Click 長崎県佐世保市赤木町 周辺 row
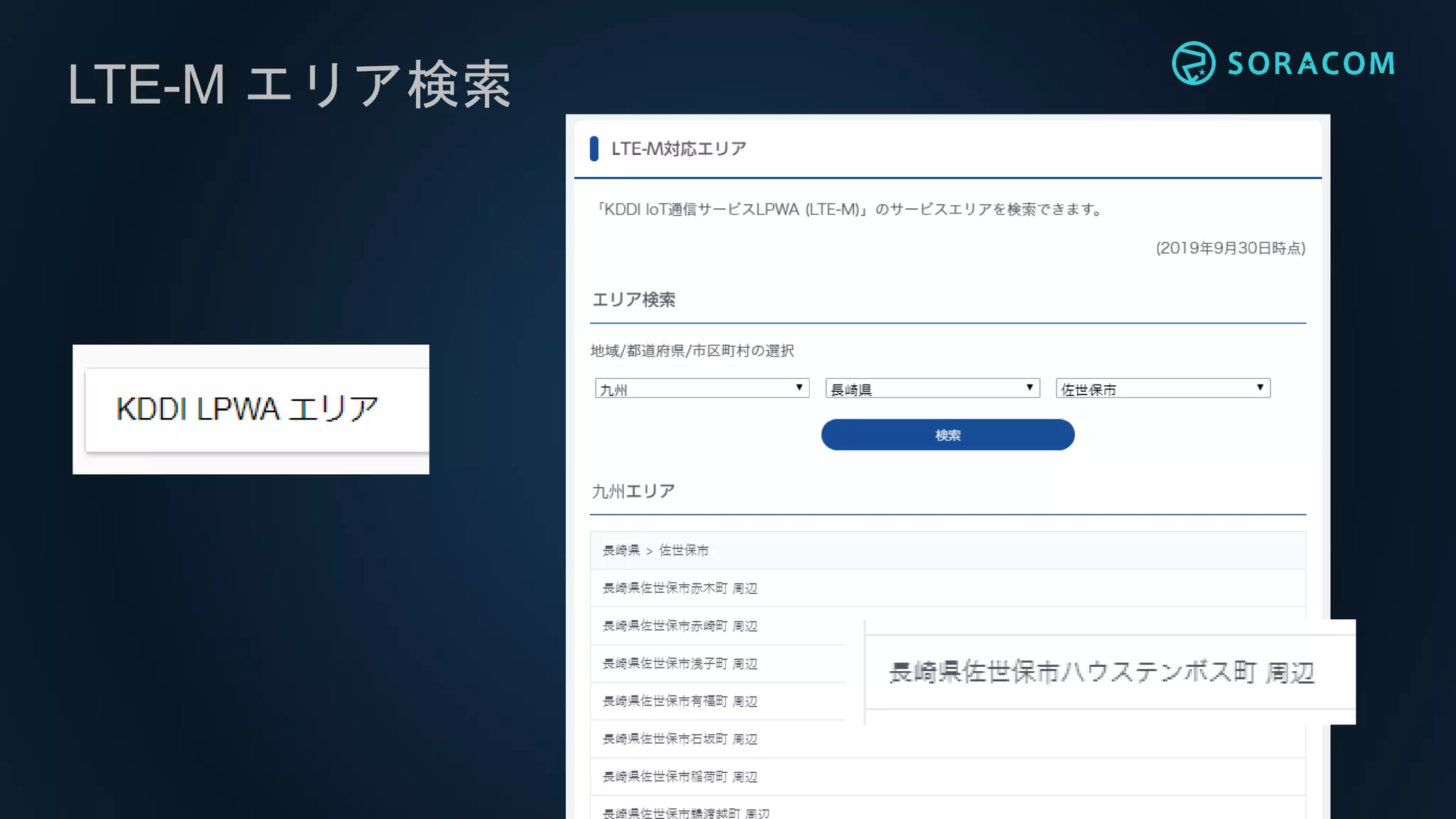This screenshot has height=819, width=1456. 948,588
